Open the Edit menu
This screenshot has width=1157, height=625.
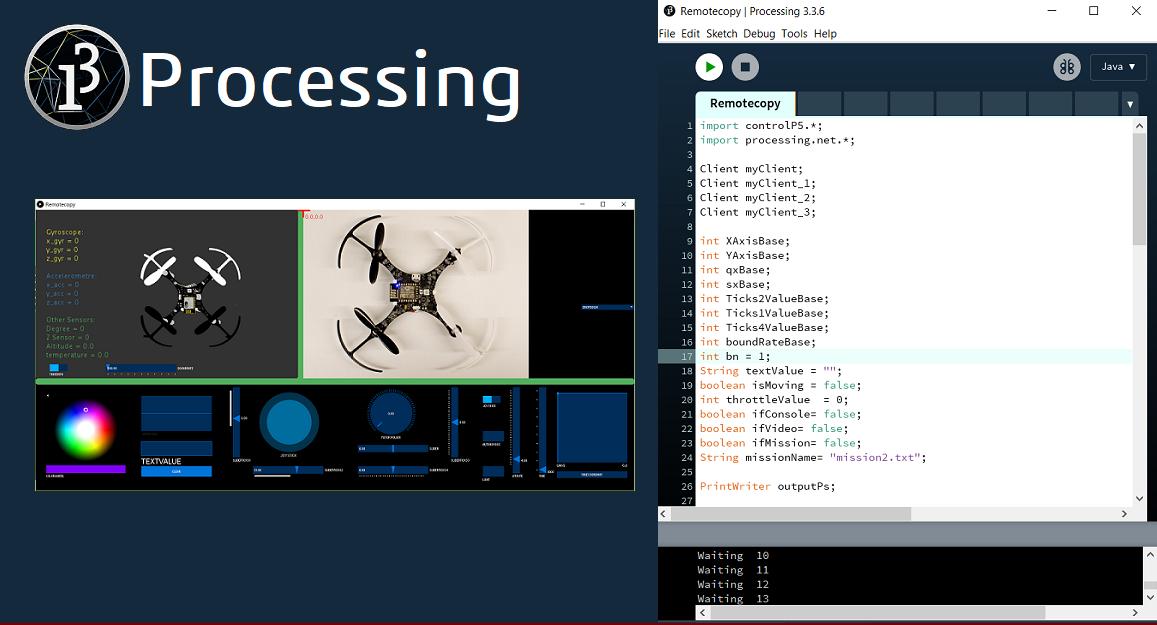click(x=691, y=34)
